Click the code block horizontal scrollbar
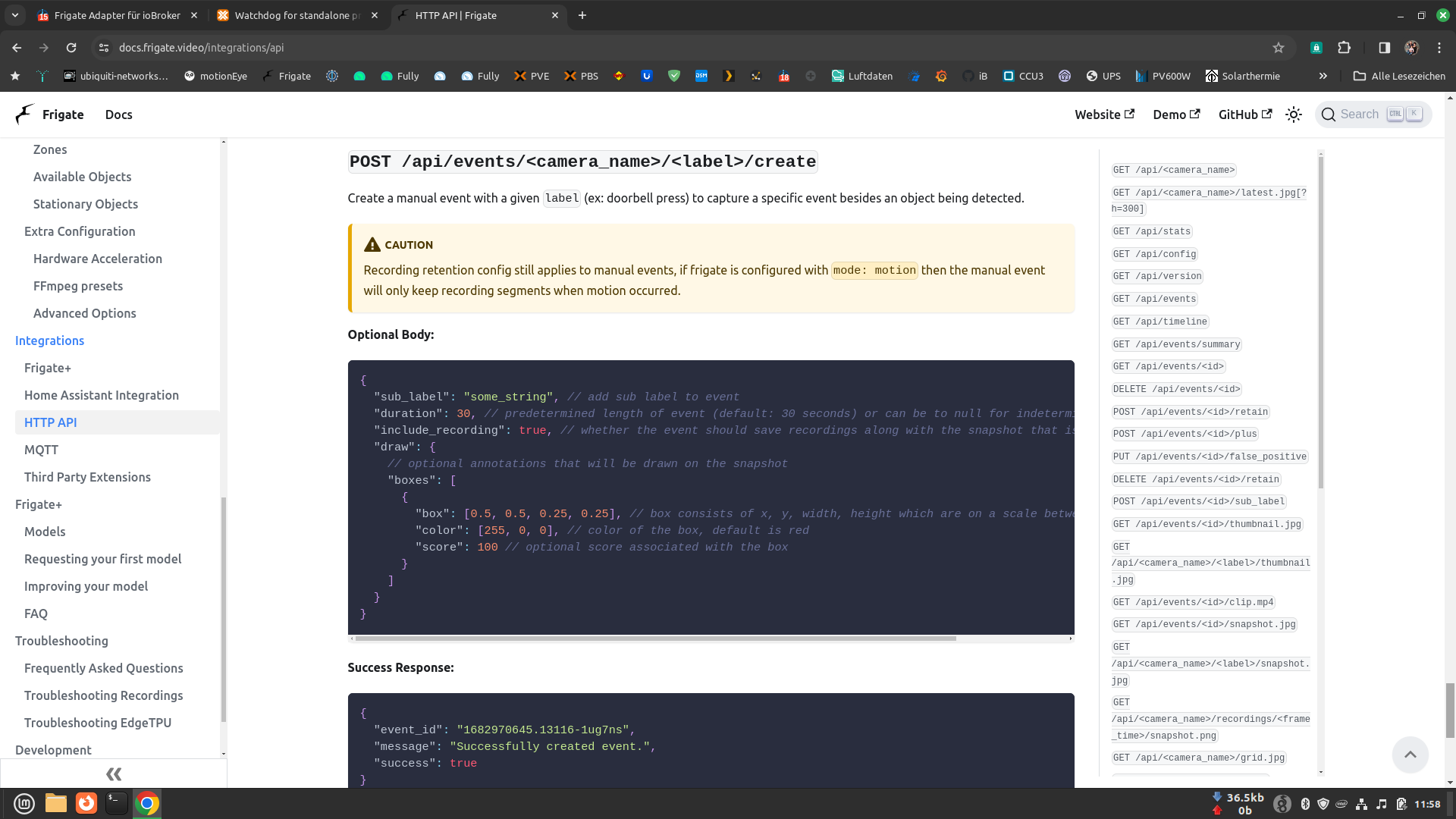Viewport: 1456px width, 819px height. click(655, 639)
